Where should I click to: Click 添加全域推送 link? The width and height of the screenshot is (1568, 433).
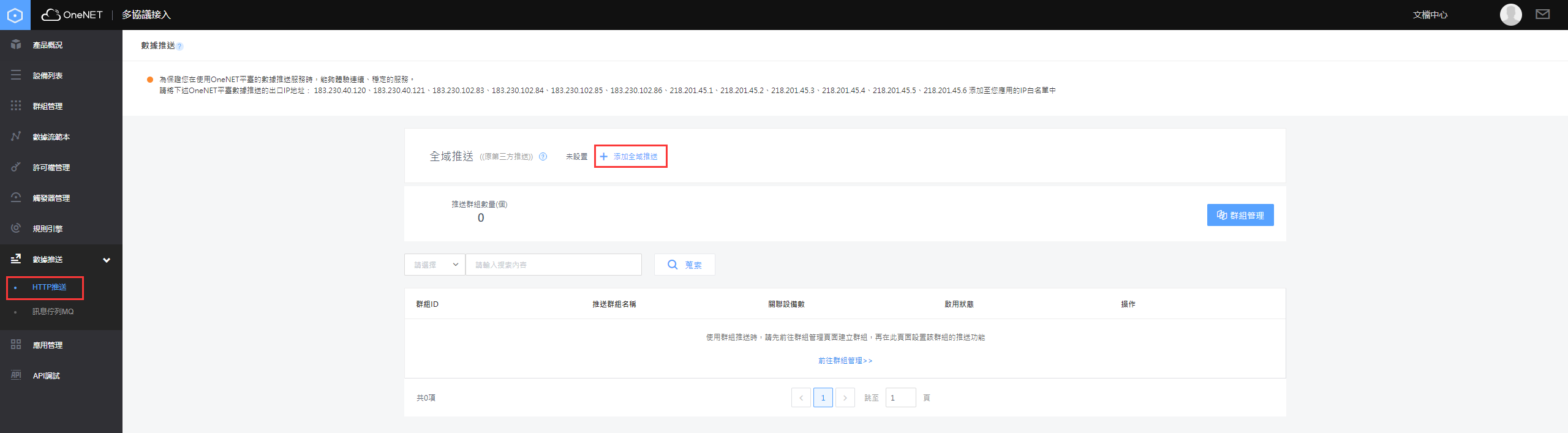[x=635, y=157]
